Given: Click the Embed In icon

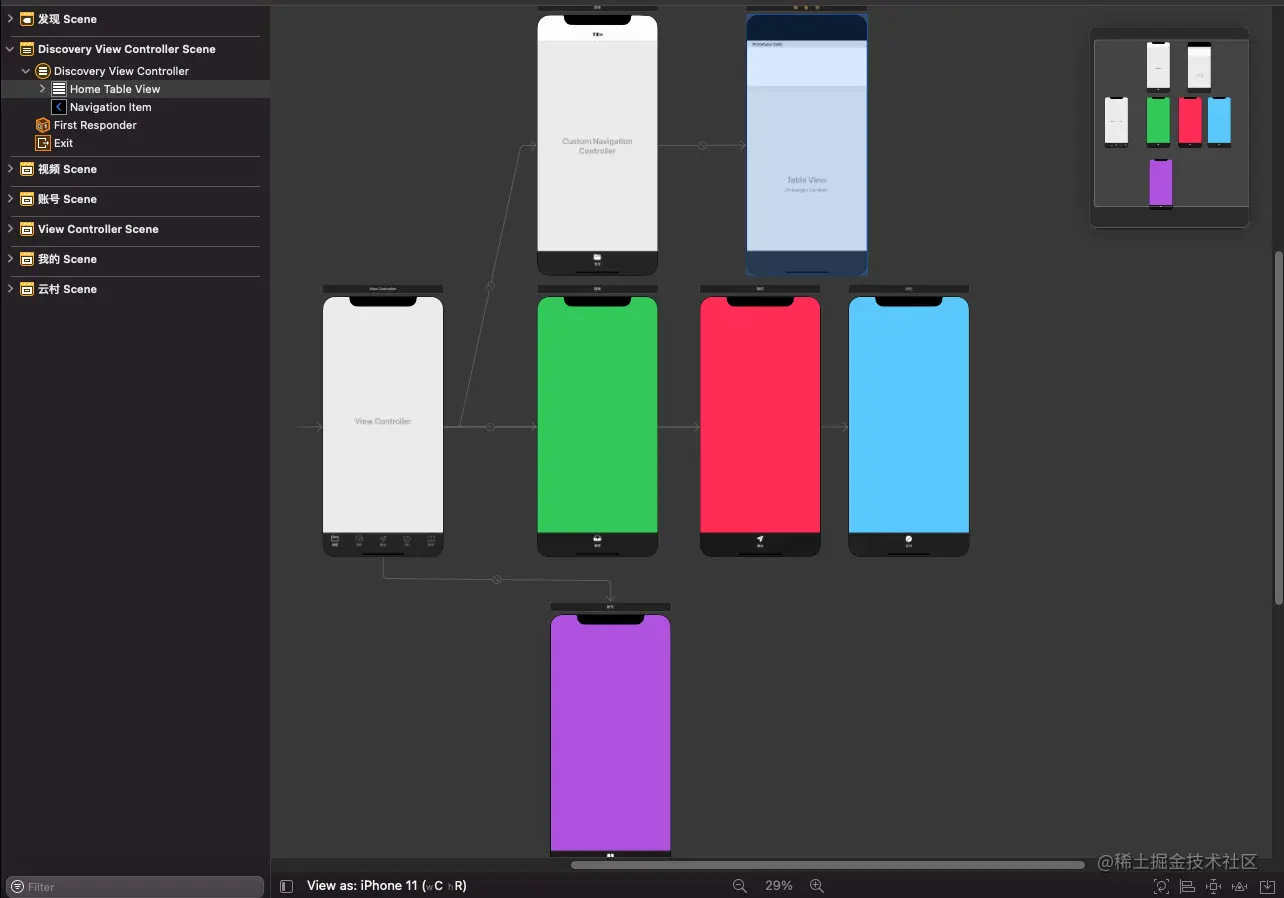Looking at the screenshot, I should [1266, 886].
